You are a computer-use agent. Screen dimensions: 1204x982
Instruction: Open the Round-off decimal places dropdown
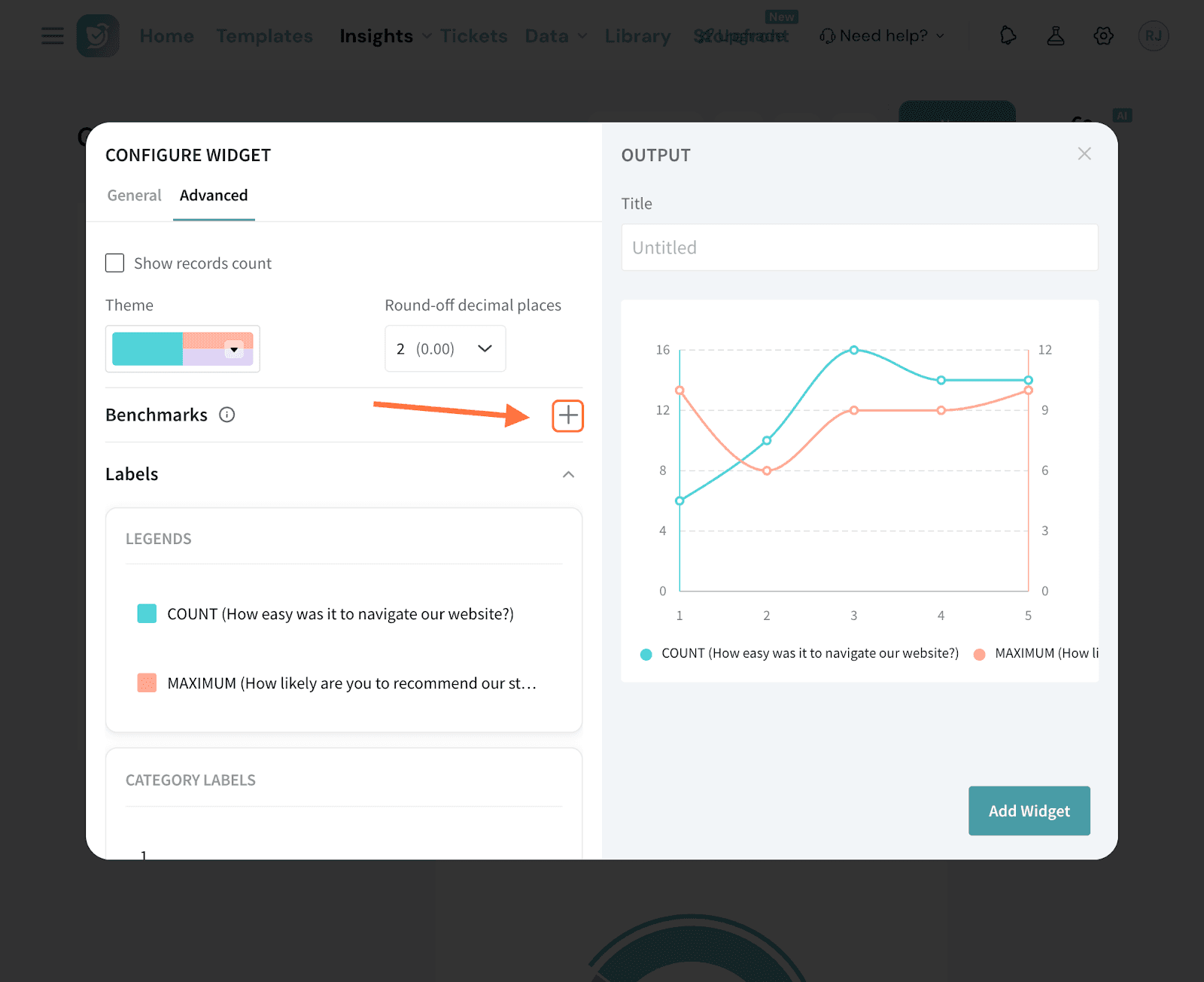445,348
